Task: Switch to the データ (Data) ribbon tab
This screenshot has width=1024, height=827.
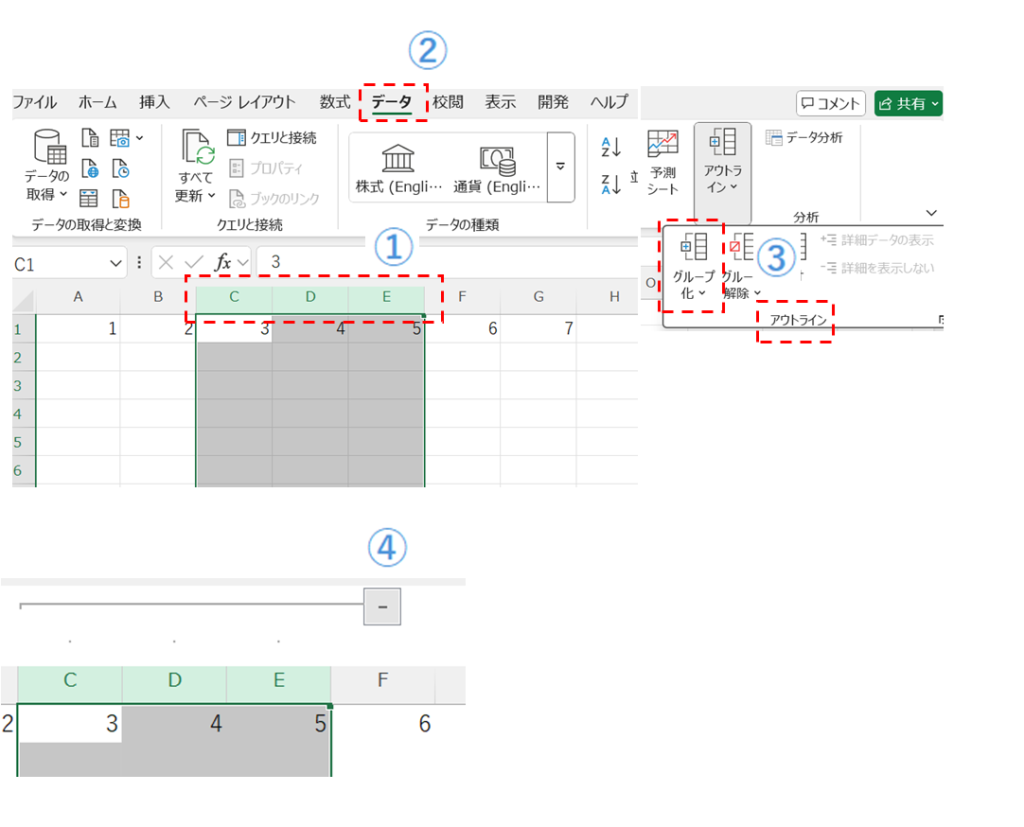Action: tap(391, 102)
